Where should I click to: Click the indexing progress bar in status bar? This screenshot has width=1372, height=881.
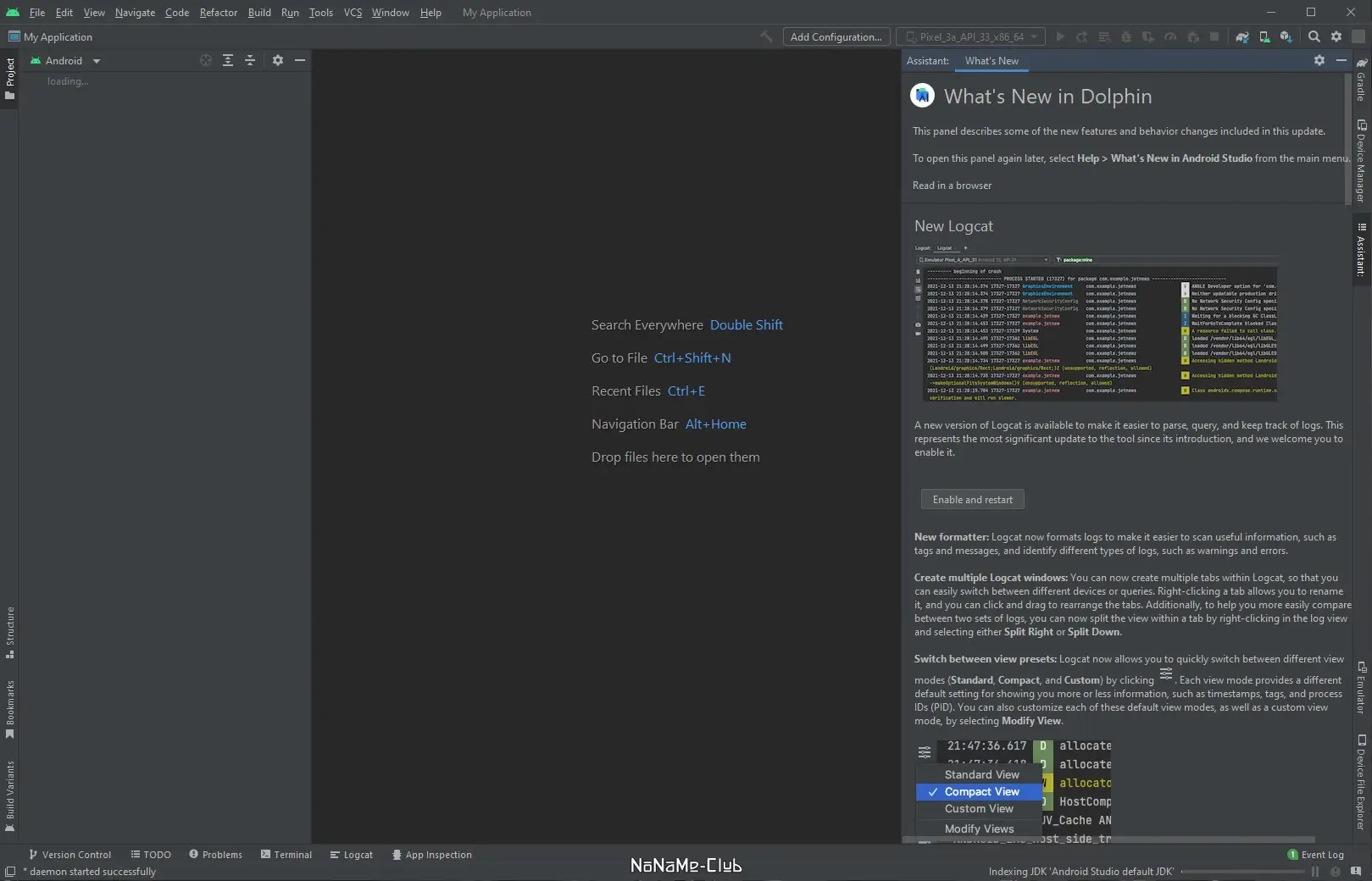[x=1242, y=872]
